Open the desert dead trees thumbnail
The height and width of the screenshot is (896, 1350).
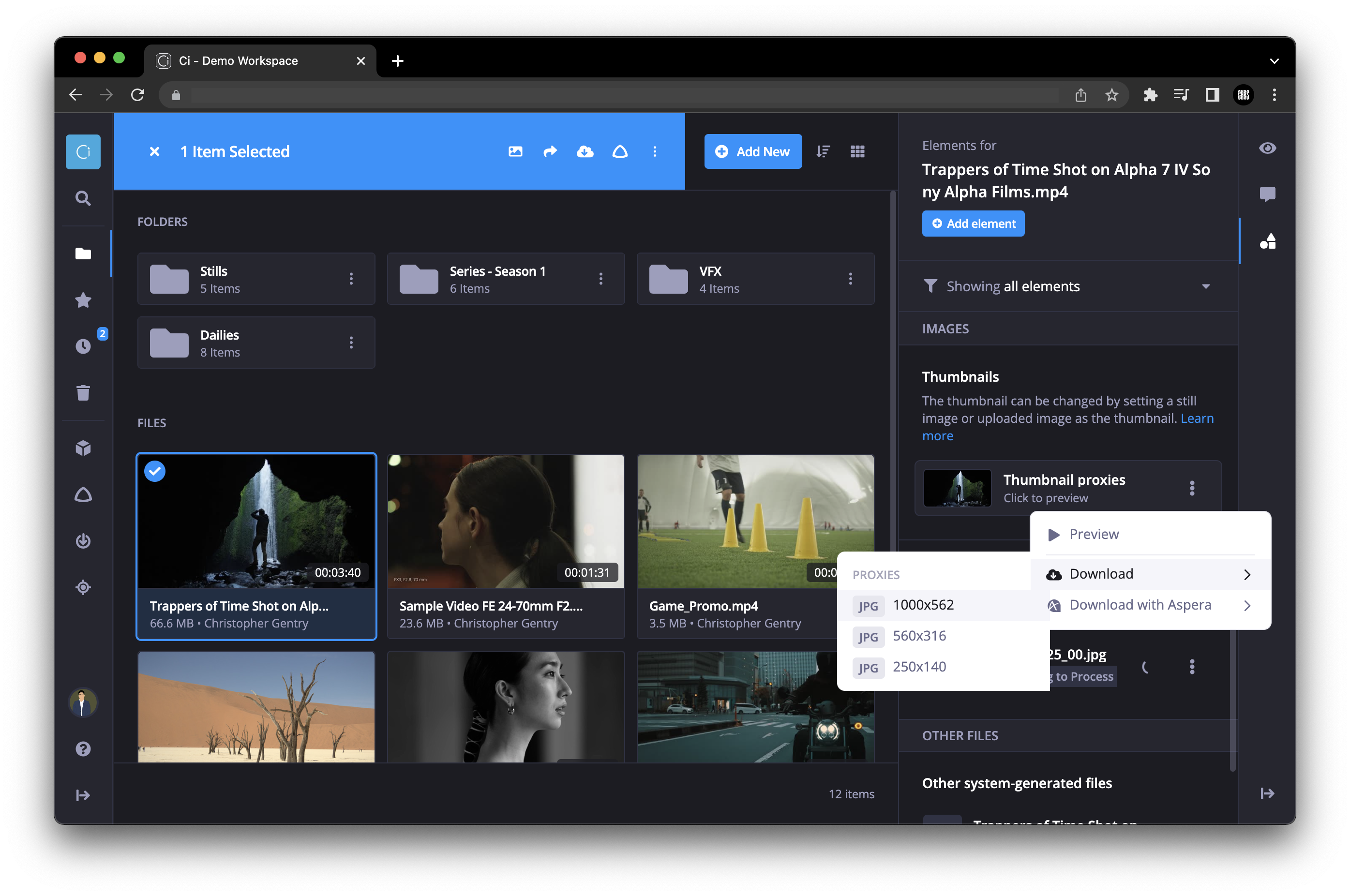point(256,707)
